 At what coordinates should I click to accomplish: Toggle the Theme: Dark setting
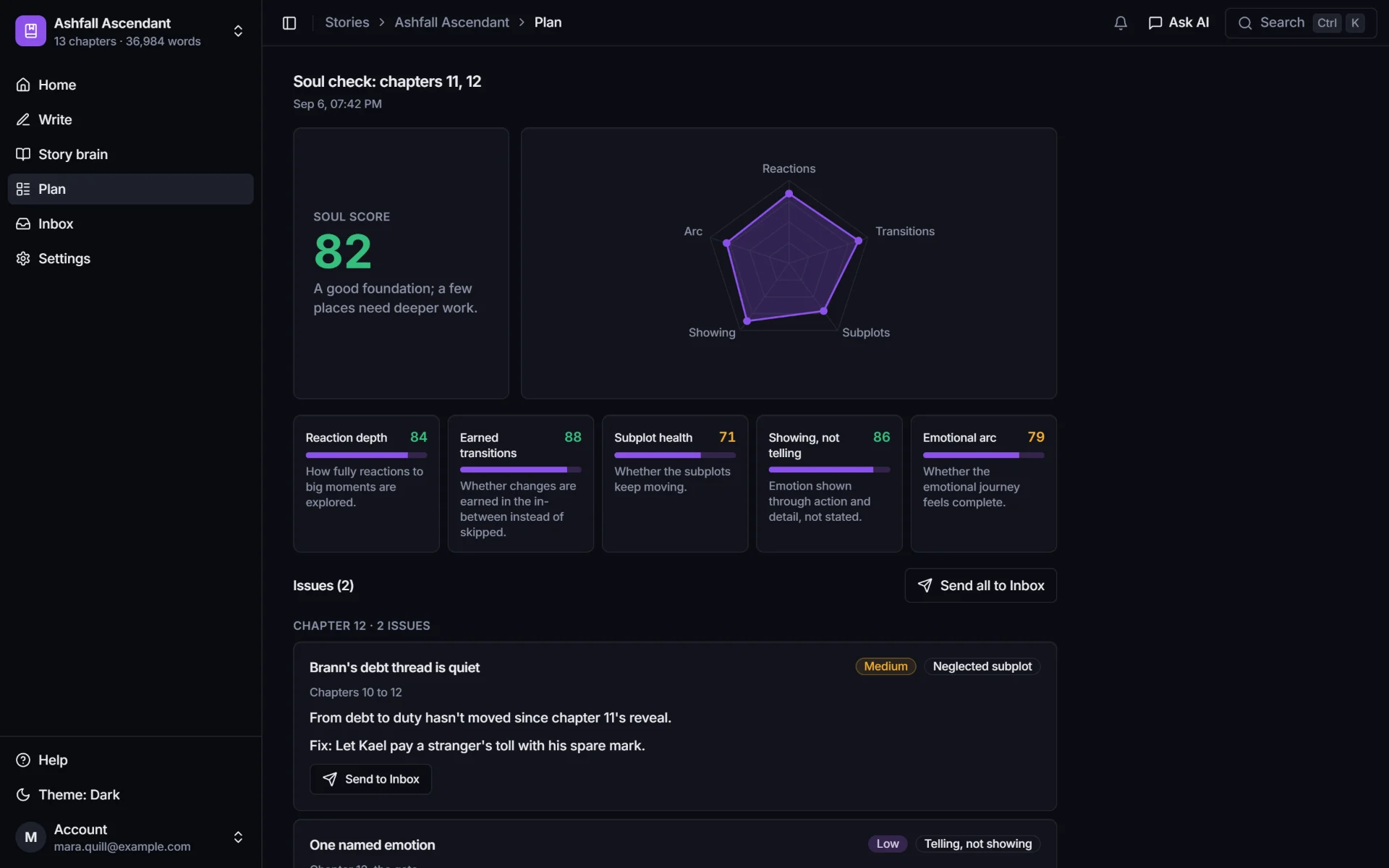click(130, 794)
